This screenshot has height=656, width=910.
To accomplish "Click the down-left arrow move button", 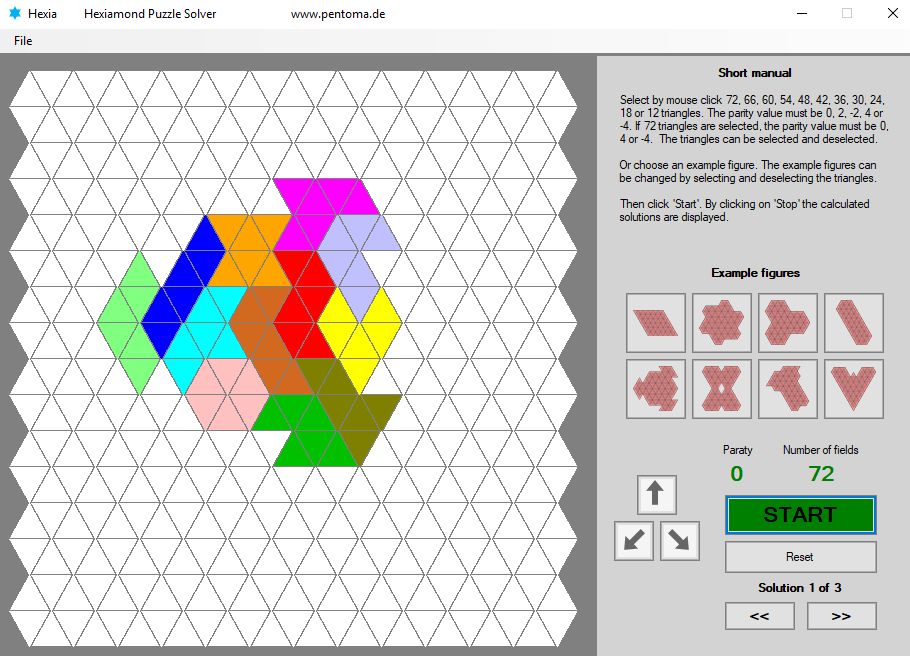I will tap(634, 540).
